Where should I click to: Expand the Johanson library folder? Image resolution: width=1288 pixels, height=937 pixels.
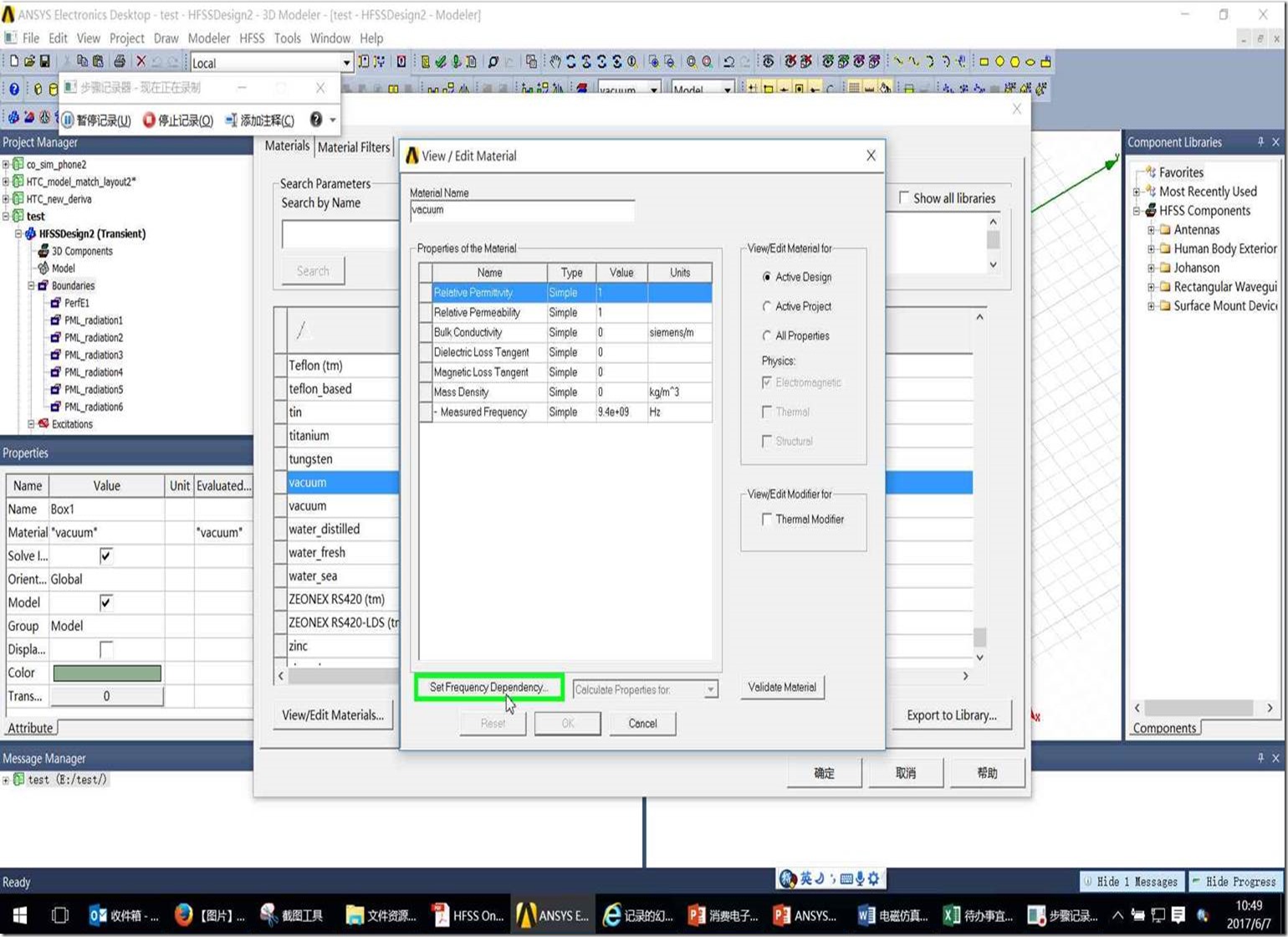coord(1151,268)
